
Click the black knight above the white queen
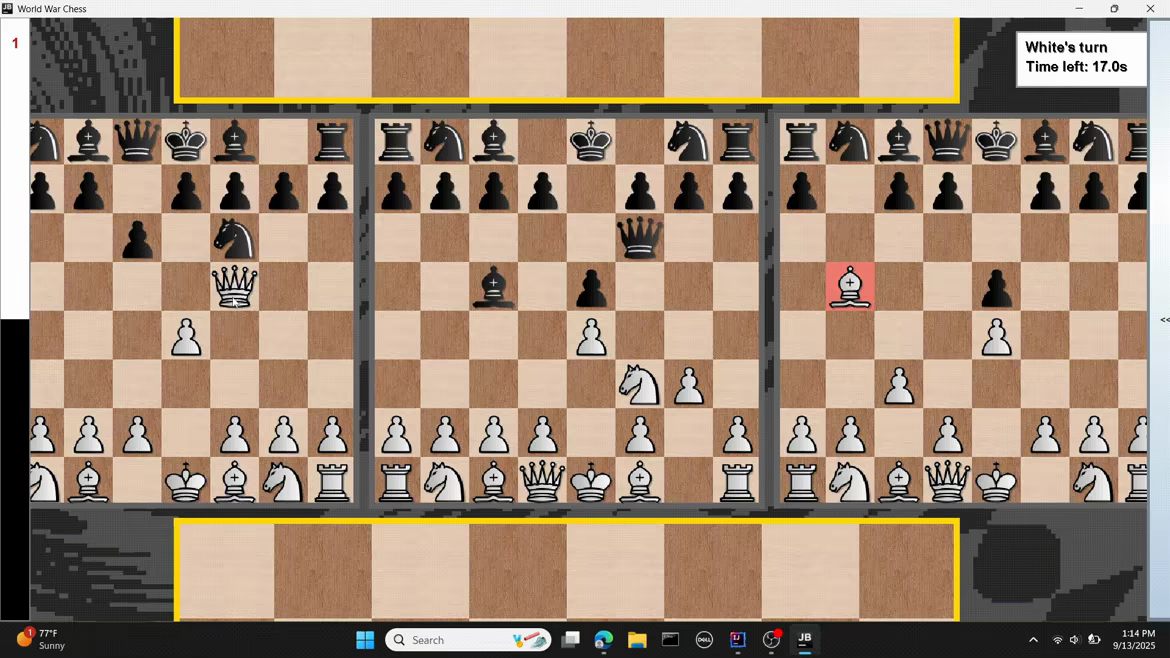click(x=234, y=239)
